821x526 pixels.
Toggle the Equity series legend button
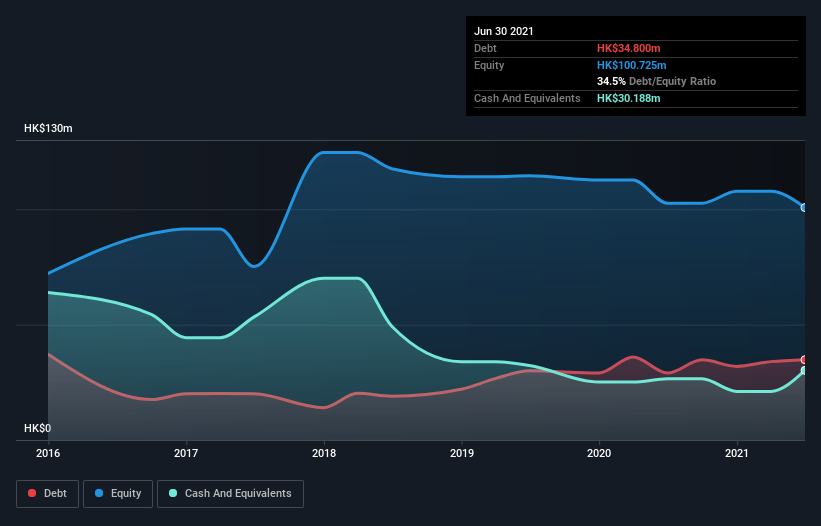tap(118, 494)
